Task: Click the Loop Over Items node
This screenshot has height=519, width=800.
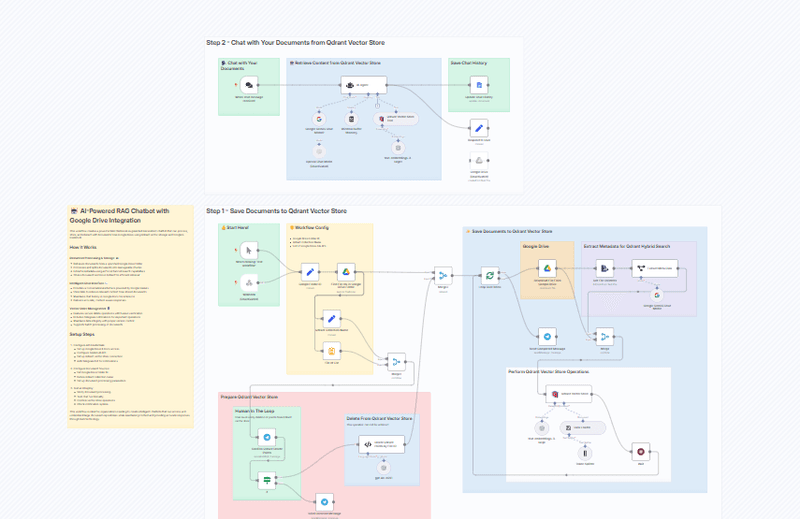Action: [490, 273]
